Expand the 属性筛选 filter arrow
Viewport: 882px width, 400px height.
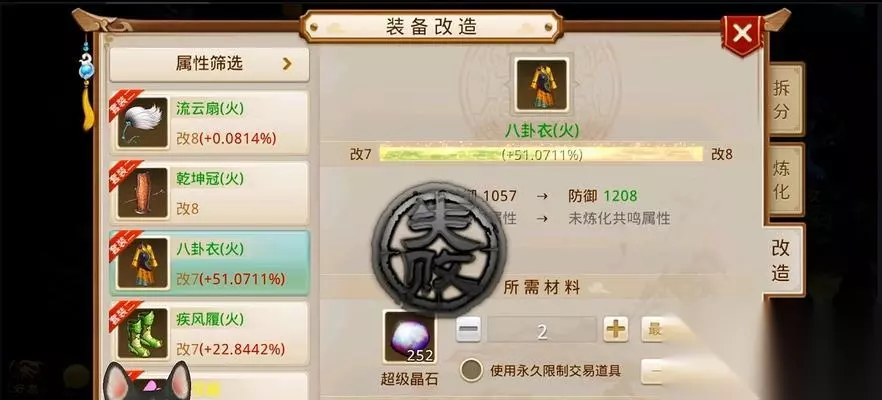(287, 64)
